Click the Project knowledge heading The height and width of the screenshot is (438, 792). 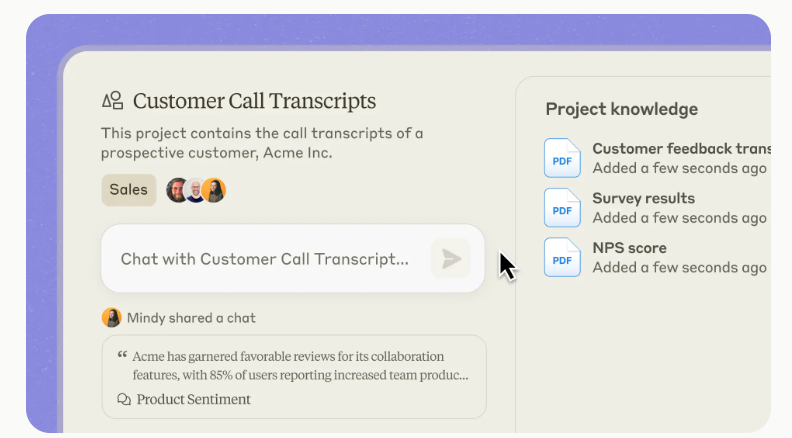pos(621,109)
